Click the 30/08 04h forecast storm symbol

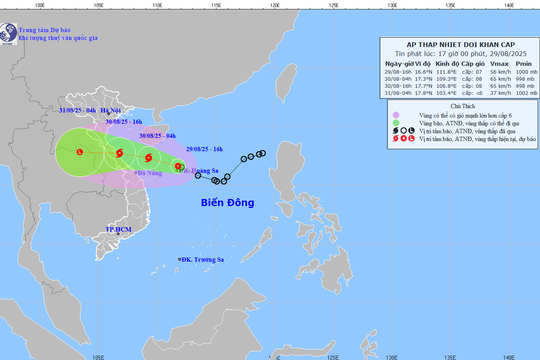click(x=148, y=158)
